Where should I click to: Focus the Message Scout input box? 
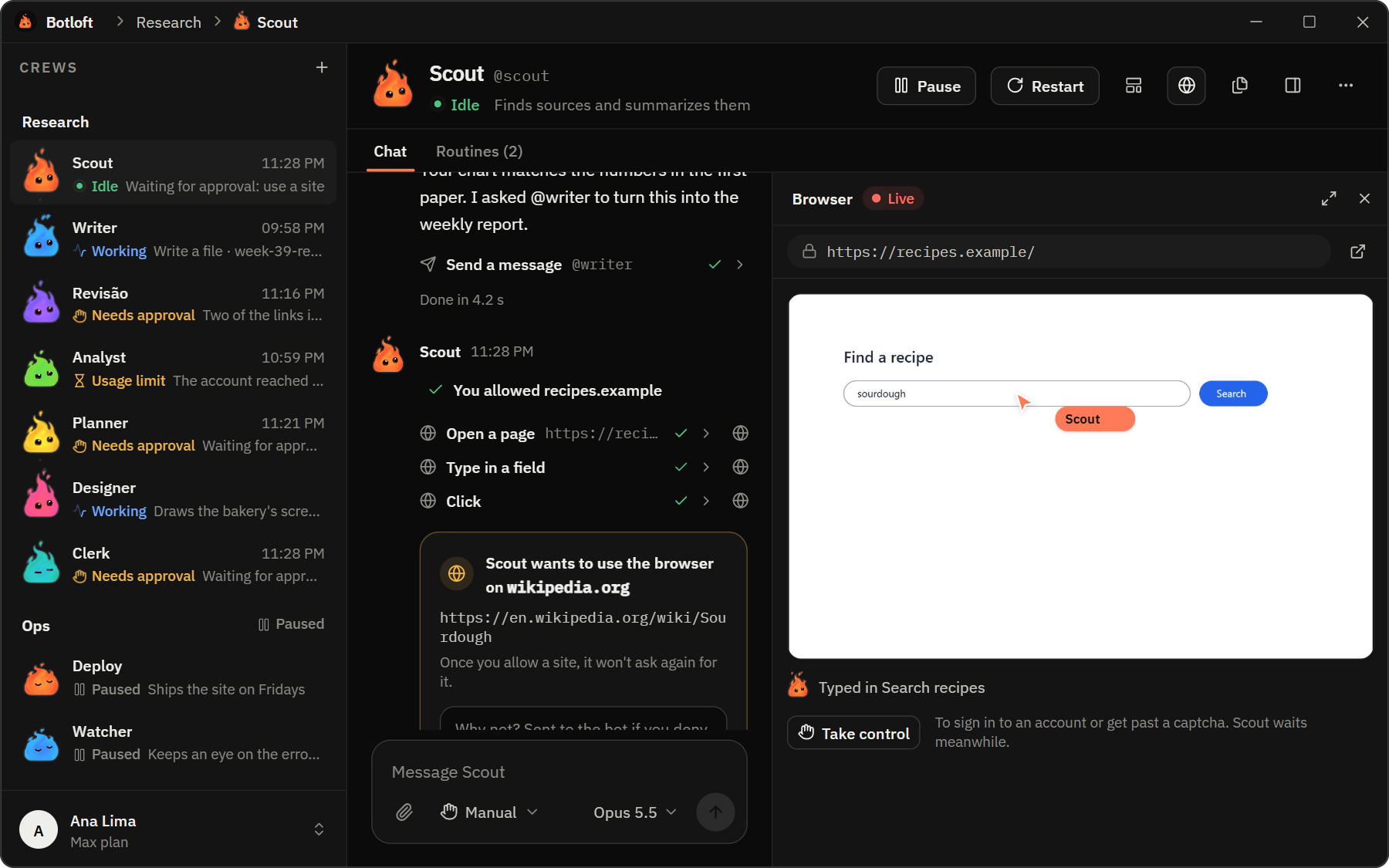(559, 772)
